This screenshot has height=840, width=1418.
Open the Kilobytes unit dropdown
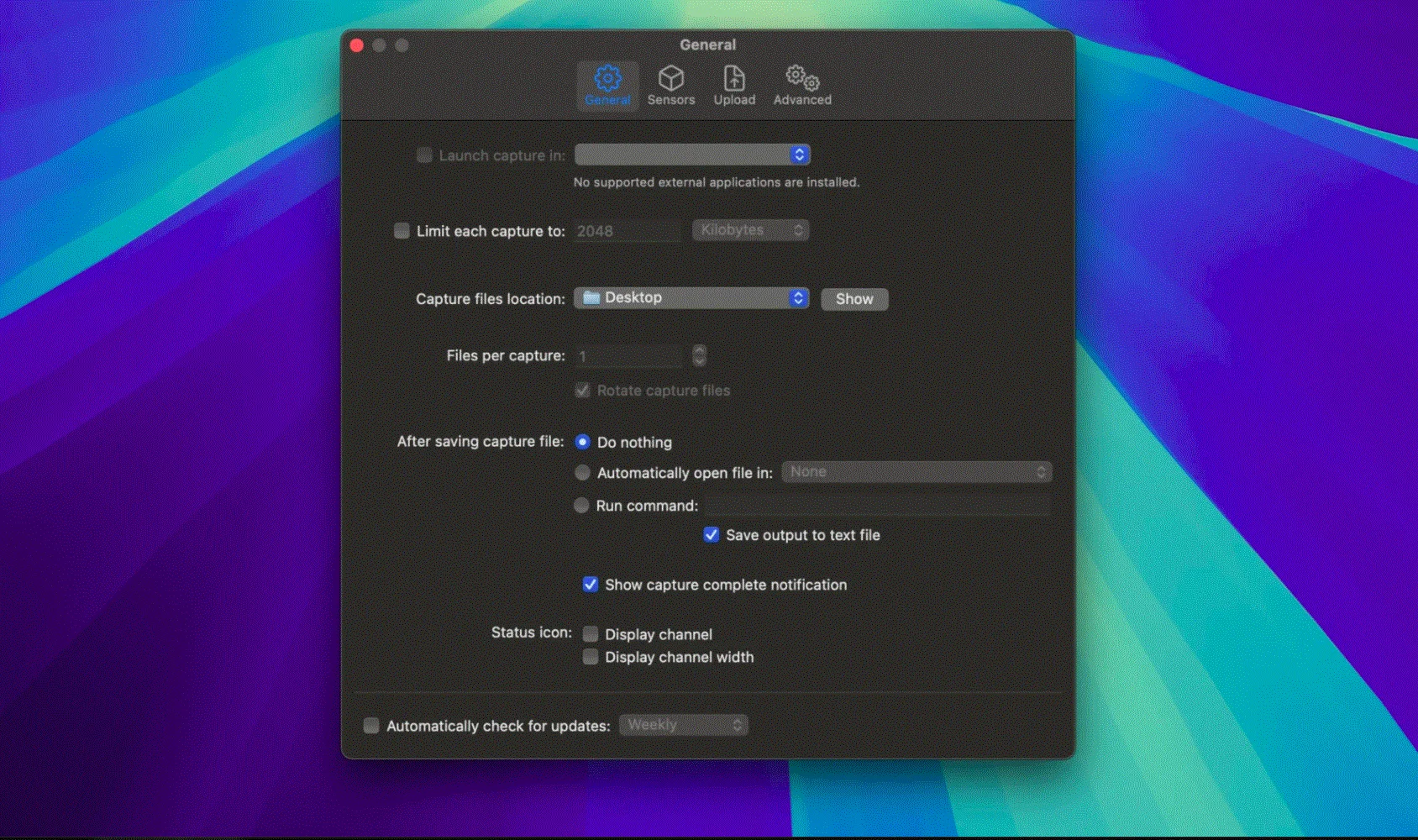click(x=750, y=229)
